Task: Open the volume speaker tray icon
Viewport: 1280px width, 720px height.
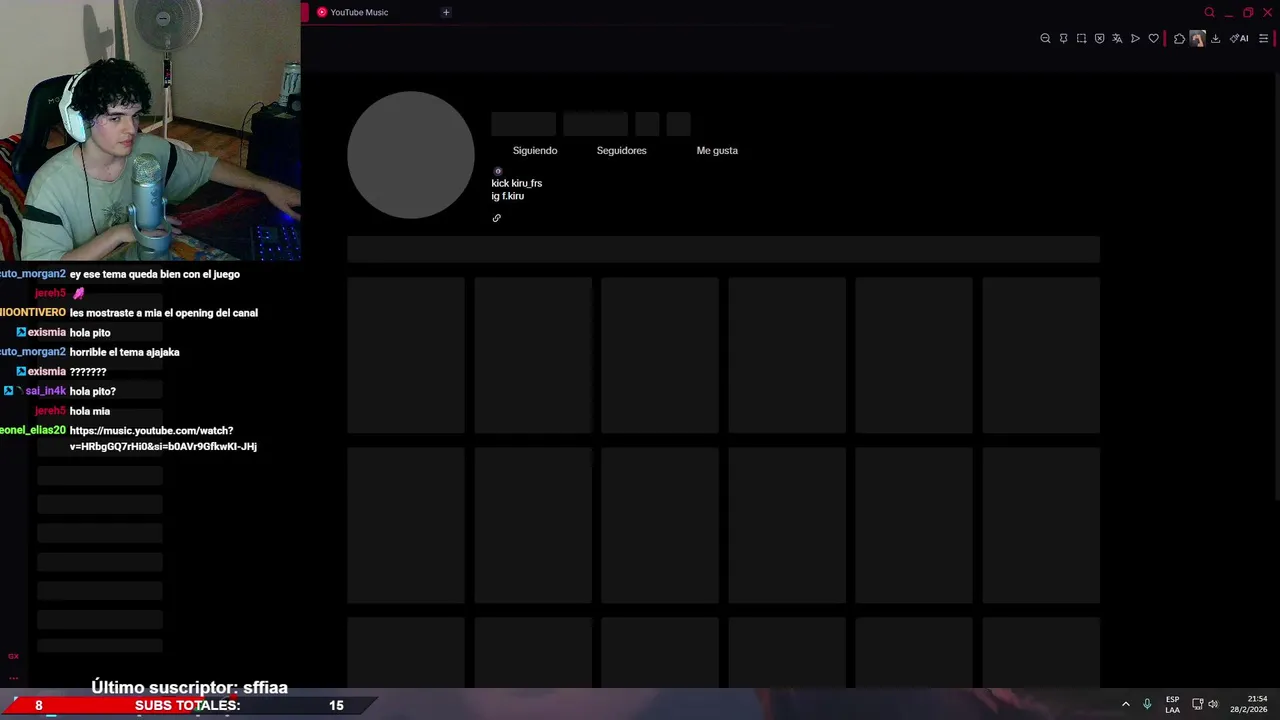Action: click(1213, 704)
